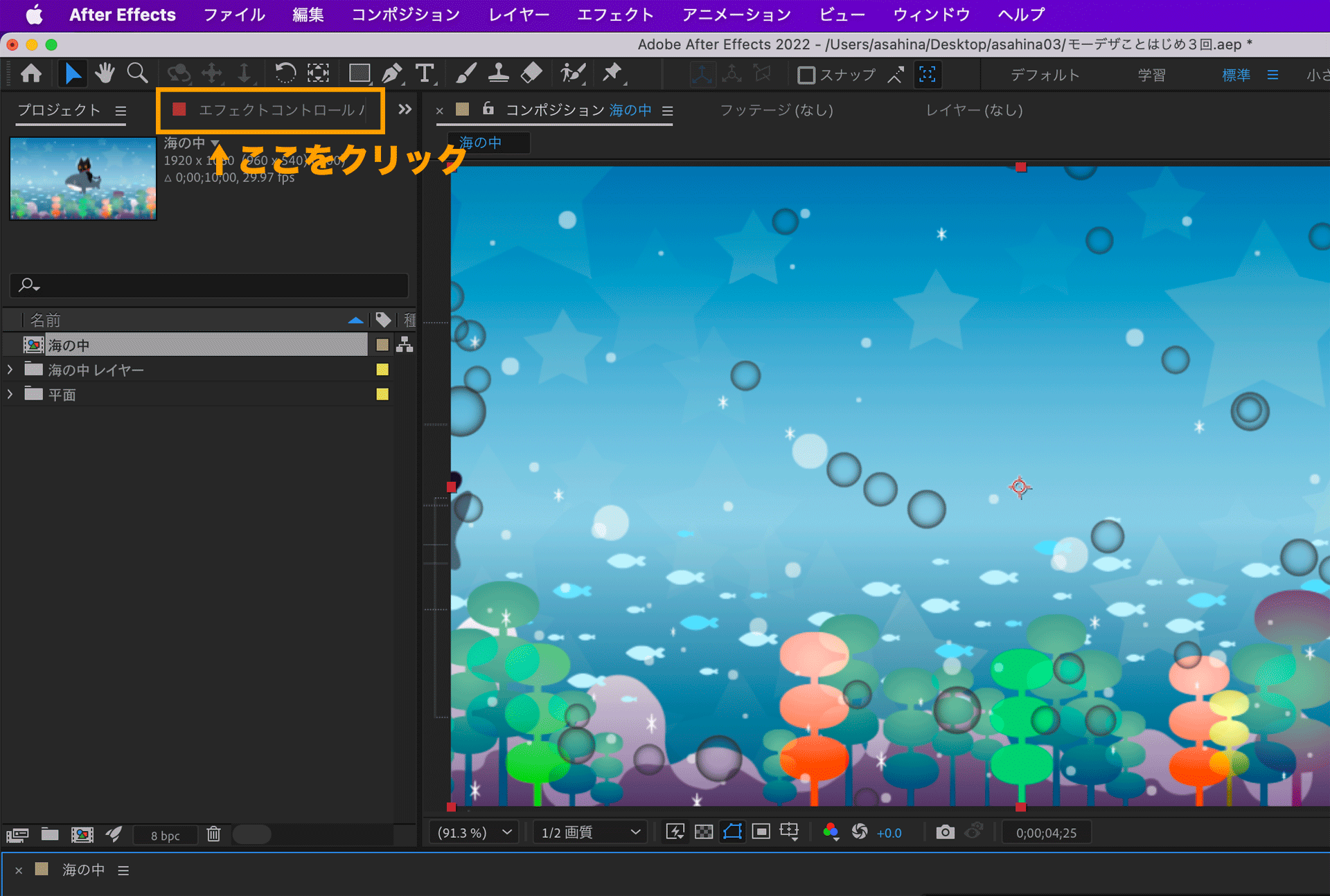
Task: Open the 1/2 画質 resolution dropdown
Action: click(590, 832)
